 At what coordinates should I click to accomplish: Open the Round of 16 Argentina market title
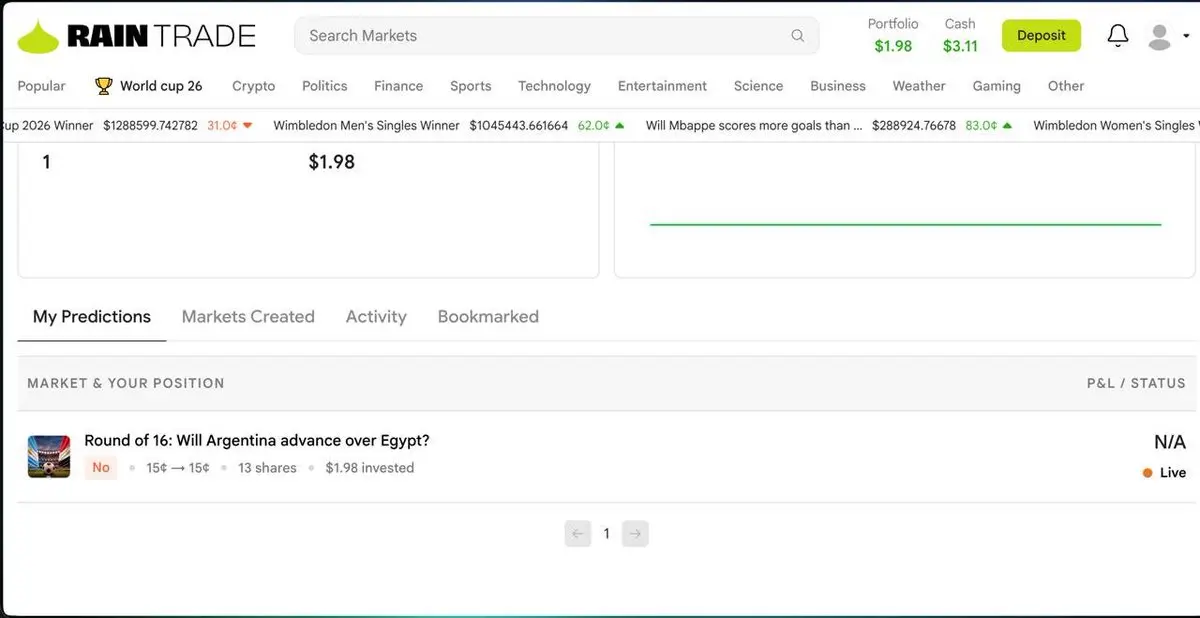(x=257, y=441)
